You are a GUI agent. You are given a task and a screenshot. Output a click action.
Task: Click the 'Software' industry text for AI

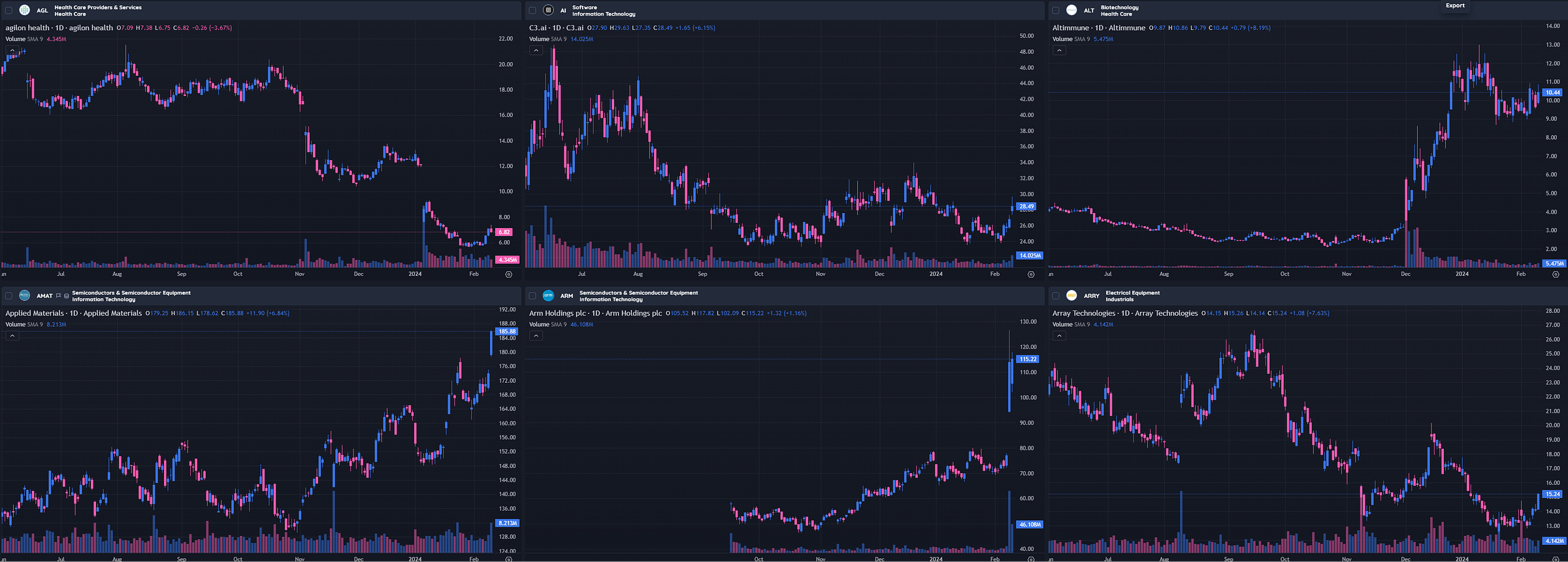tap(585, 8)
